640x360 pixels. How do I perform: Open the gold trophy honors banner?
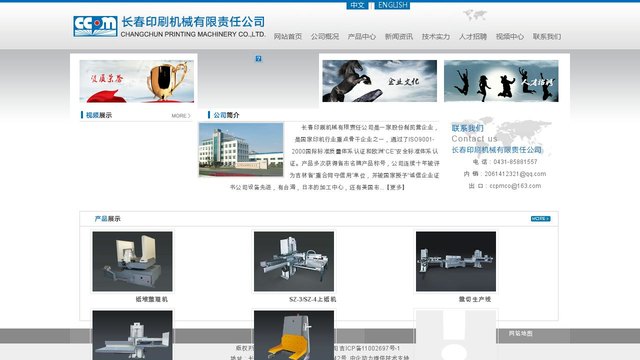pyautogui.click(x=137, y=81)
